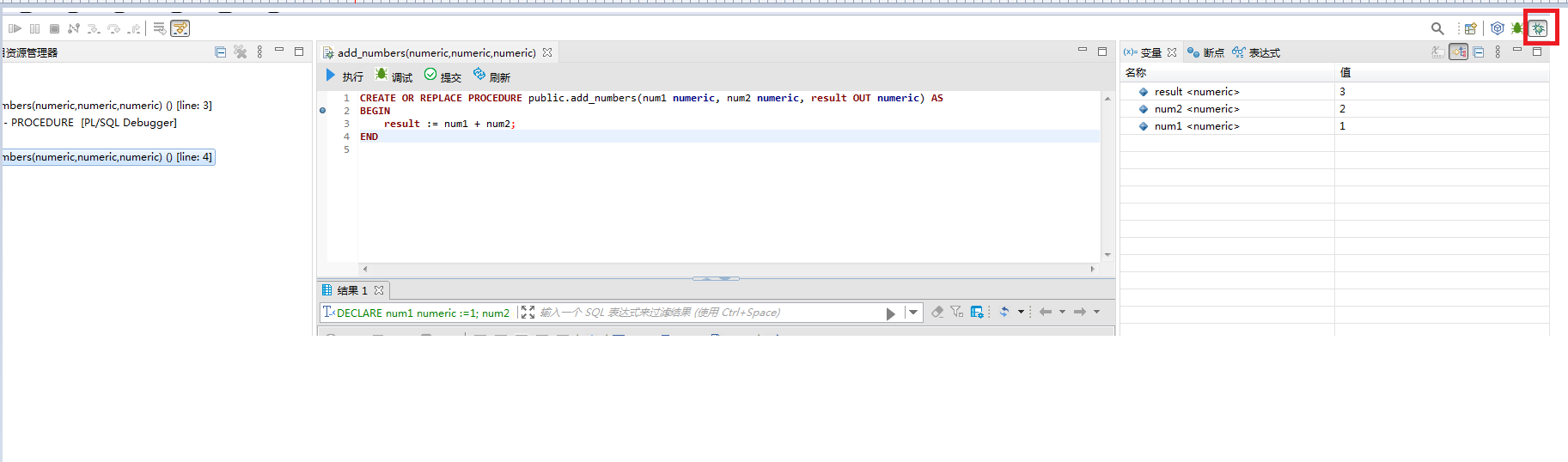Click the horizontal scrollbar of the code editor
This screenshot has width=1568, height=462.
(x=728, y=269)
